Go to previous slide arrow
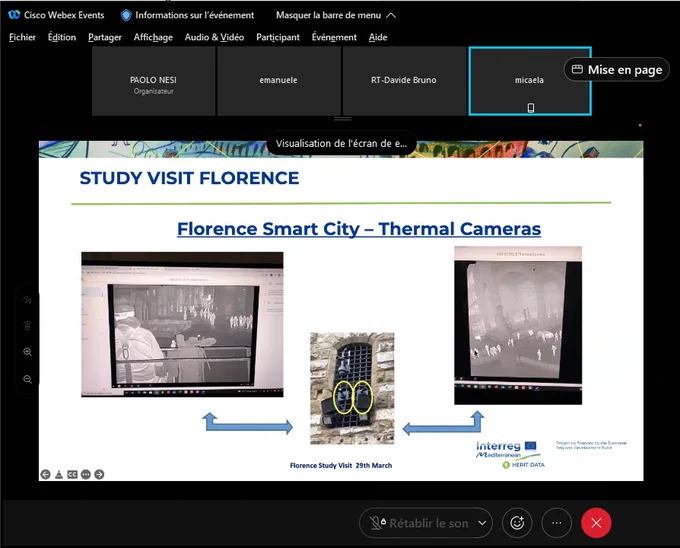This screenshot has width=680, height=548. pos(46,474)
